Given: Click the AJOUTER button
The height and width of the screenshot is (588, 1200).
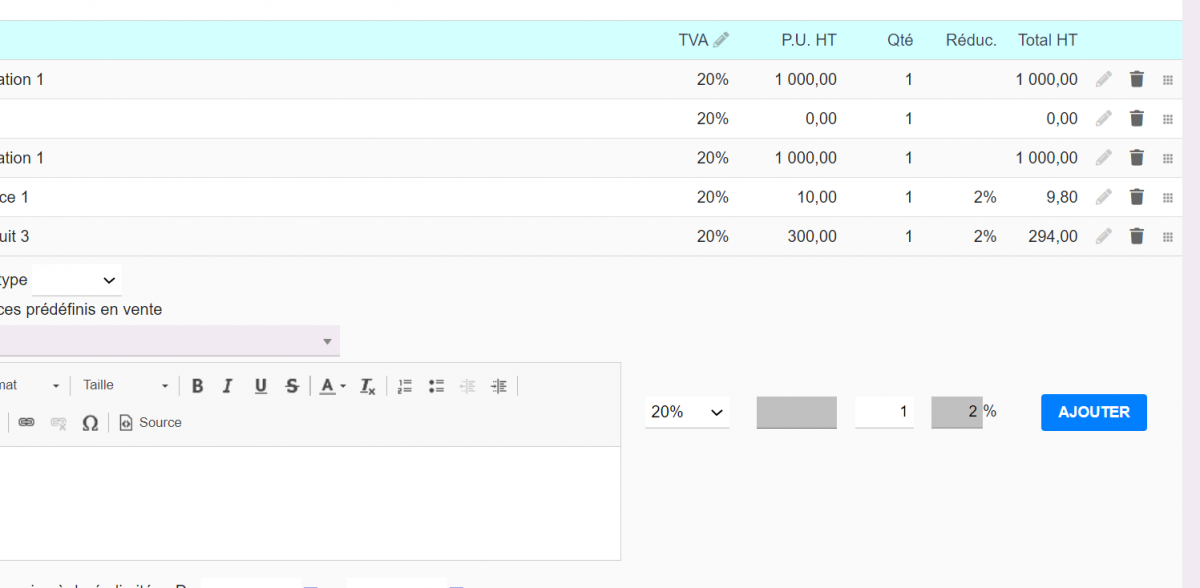Looking at the screenshot, I should coord(1093,412).
